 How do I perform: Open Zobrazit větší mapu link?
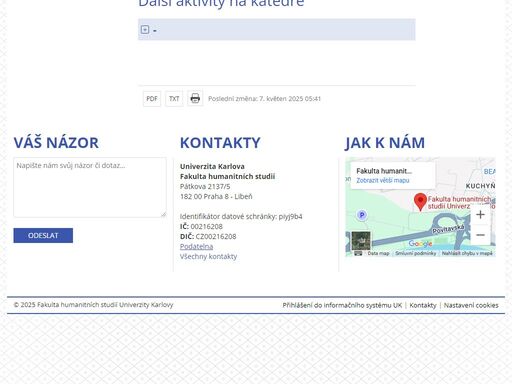(x=383, y=180)
